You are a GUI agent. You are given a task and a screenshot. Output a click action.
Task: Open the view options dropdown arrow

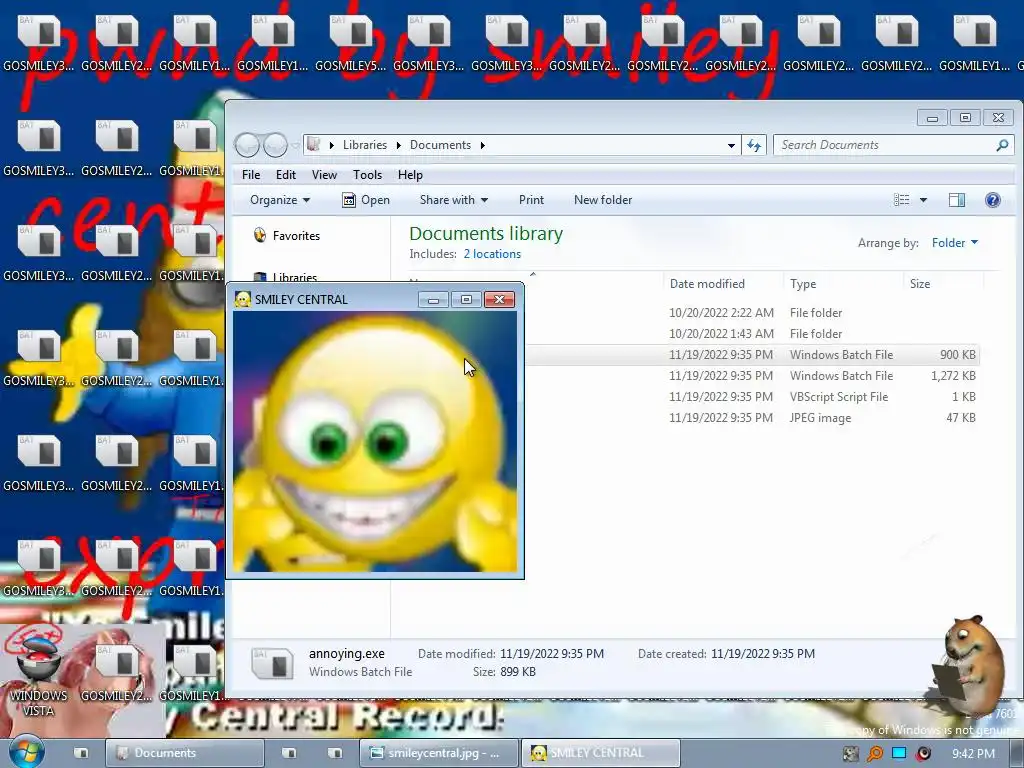click(x=923, y=200)
